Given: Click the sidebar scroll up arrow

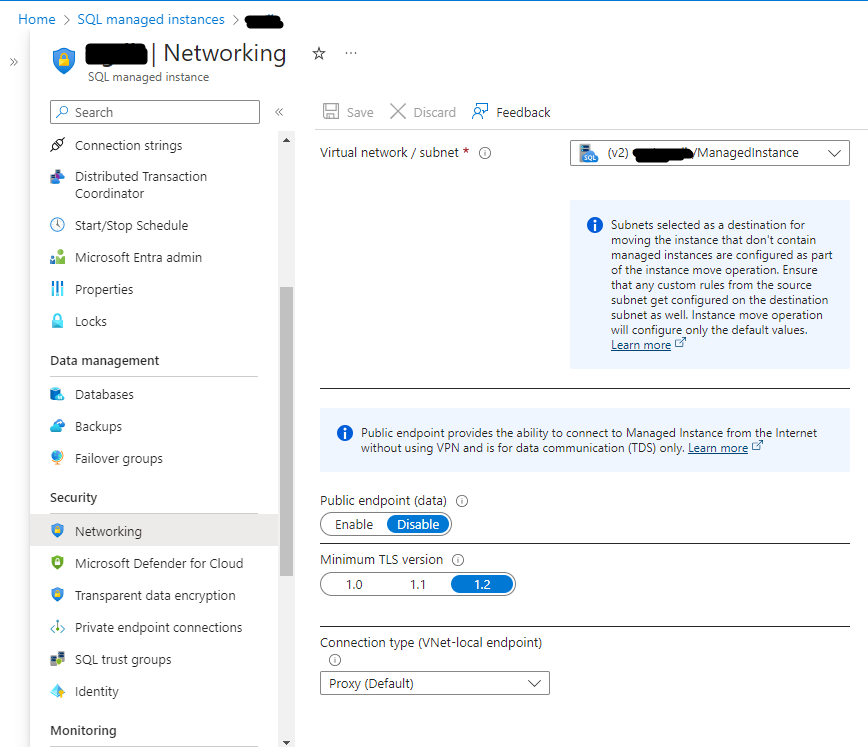Looking at the screenshot, I should tap(286, 140).
